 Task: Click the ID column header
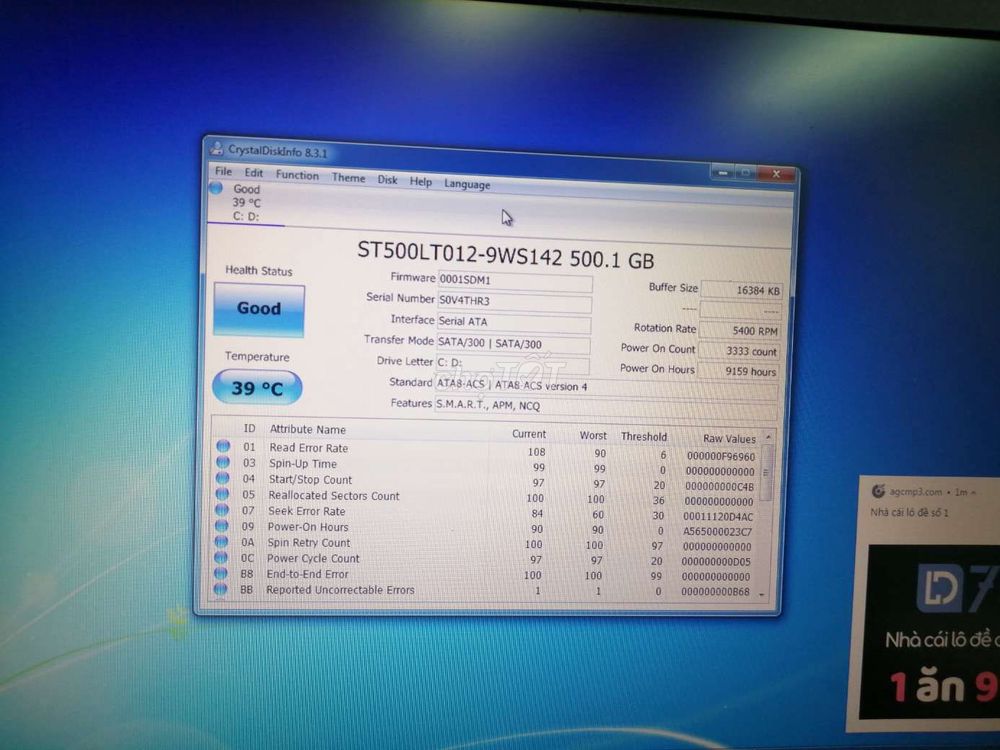[x=249, y=429]
